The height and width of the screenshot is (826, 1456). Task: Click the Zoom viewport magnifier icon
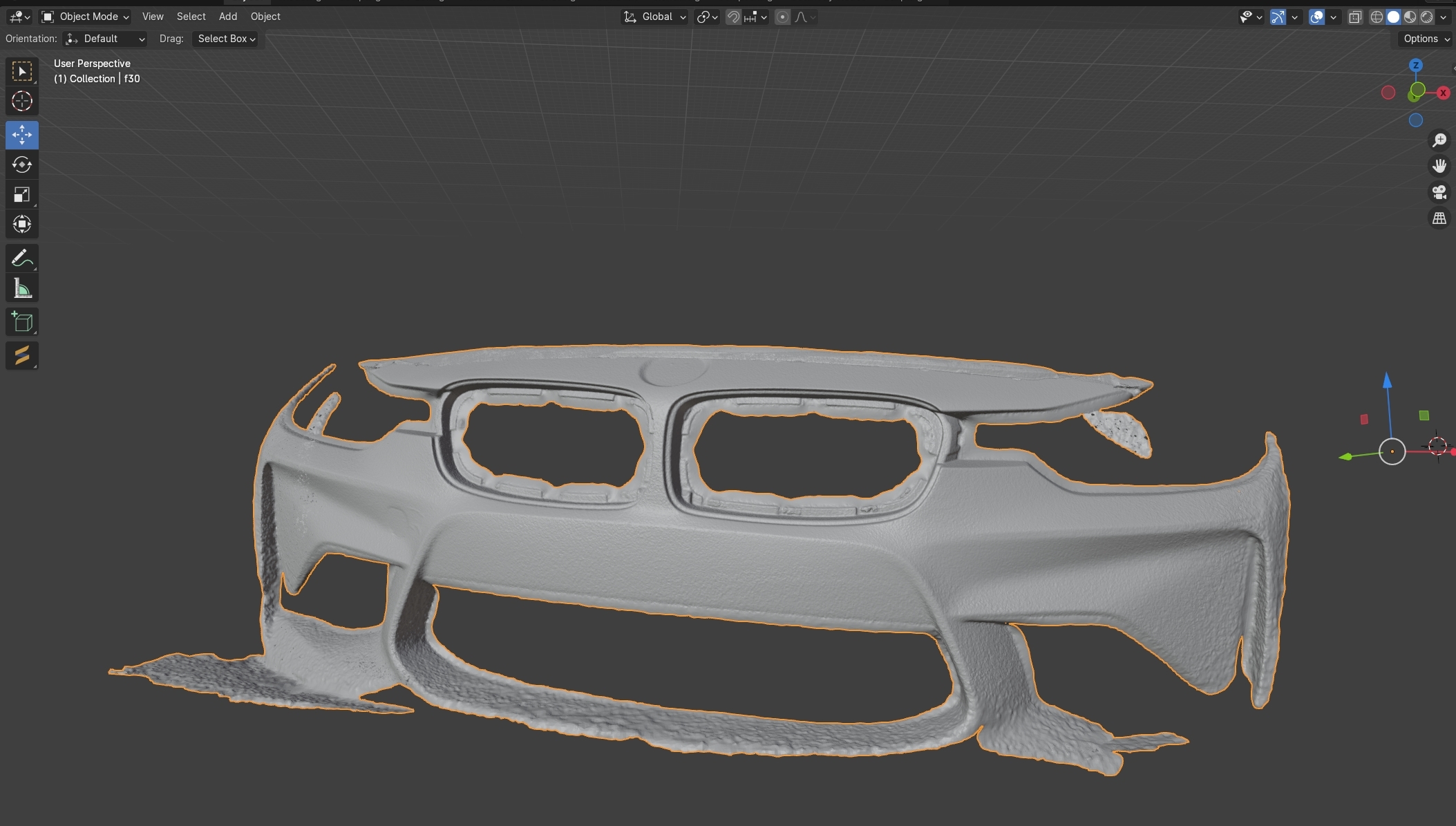1439,140
